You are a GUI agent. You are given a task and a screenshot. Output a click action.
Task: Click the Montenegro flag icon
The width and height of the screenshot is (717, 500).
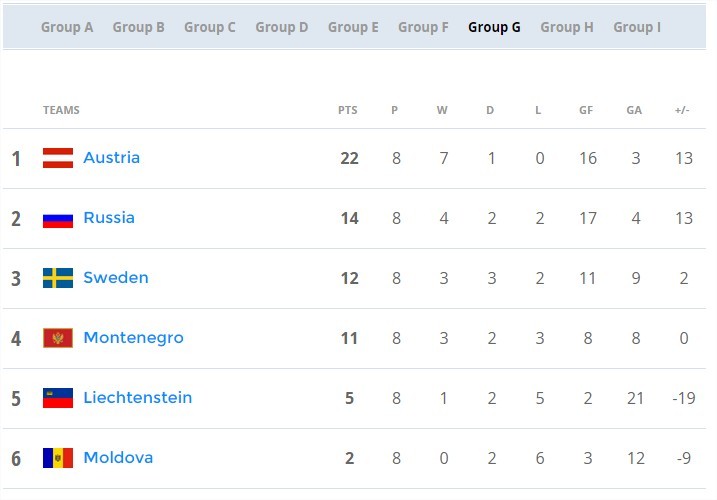pos(58,338)
